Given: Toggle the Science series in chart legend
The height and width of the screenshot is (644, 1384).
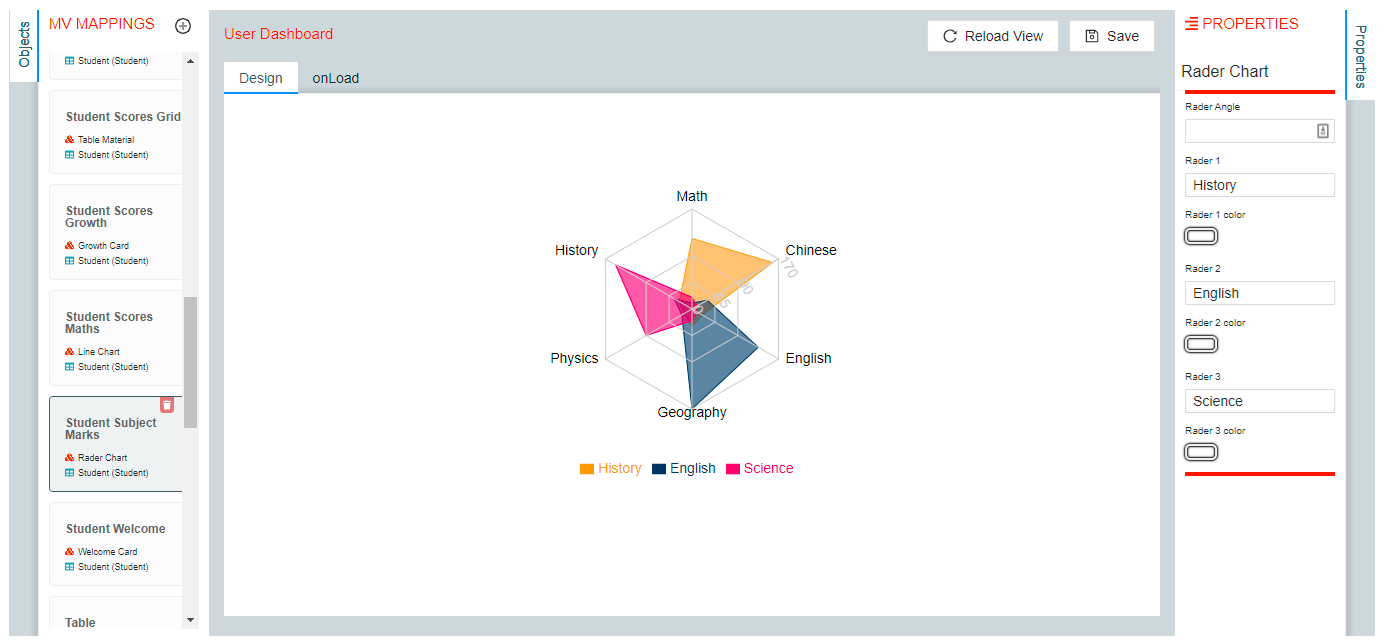Looking at the screenshot, I should (x=759, y=468).
